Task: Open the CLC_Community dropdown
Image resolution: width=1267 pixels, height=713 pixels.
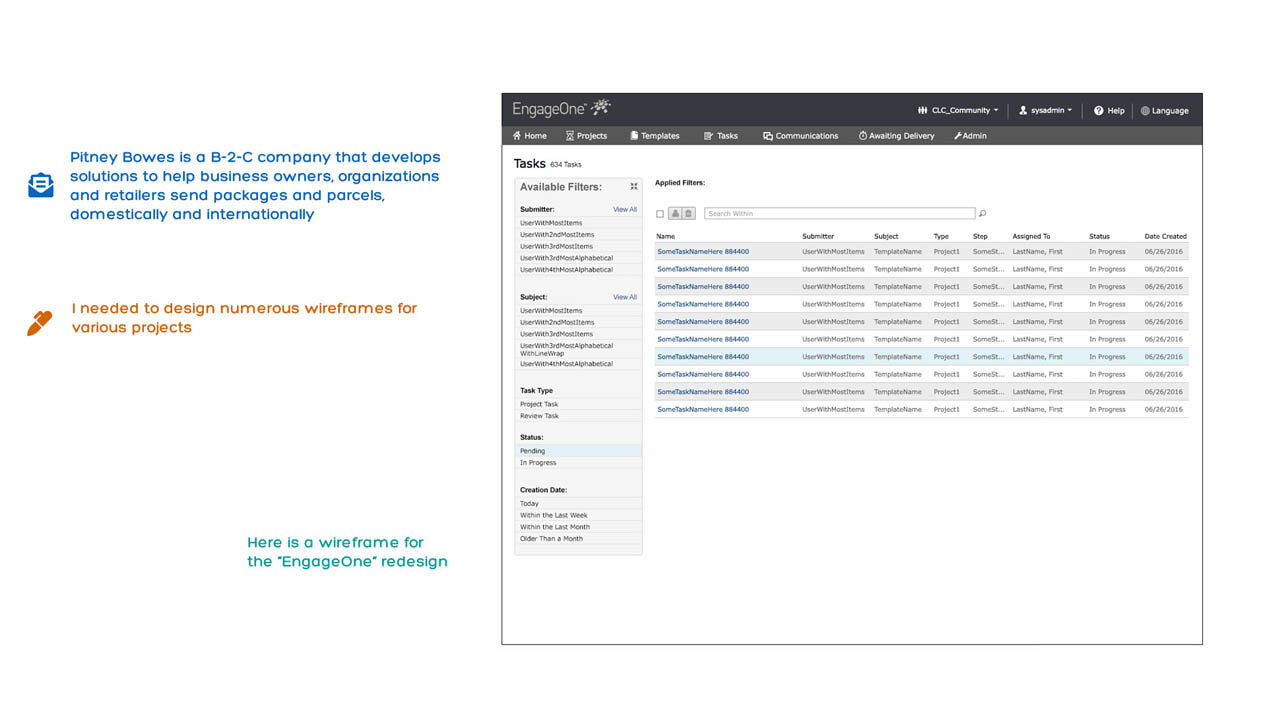Action: 957,111
